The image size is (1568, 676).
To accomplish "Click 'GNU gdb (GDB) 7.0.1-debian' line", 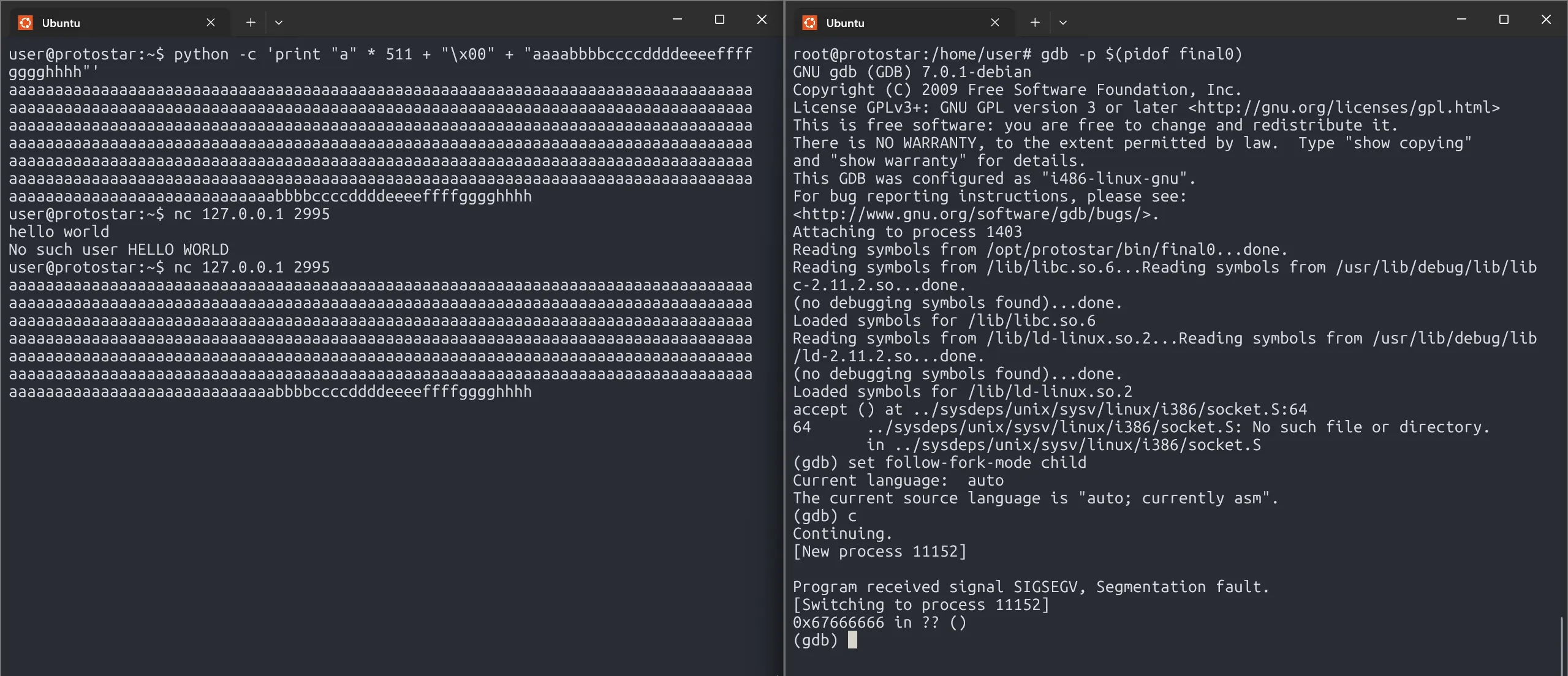I will [912, 72].
